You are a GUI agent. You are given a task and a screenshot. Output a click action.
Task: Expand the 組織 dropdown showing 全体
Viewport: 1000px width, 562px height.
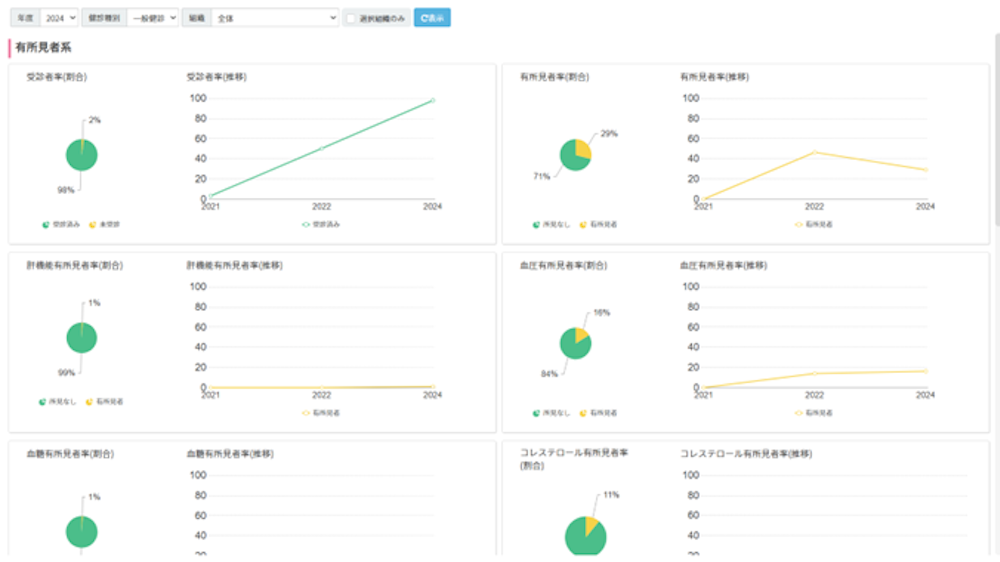275,18
